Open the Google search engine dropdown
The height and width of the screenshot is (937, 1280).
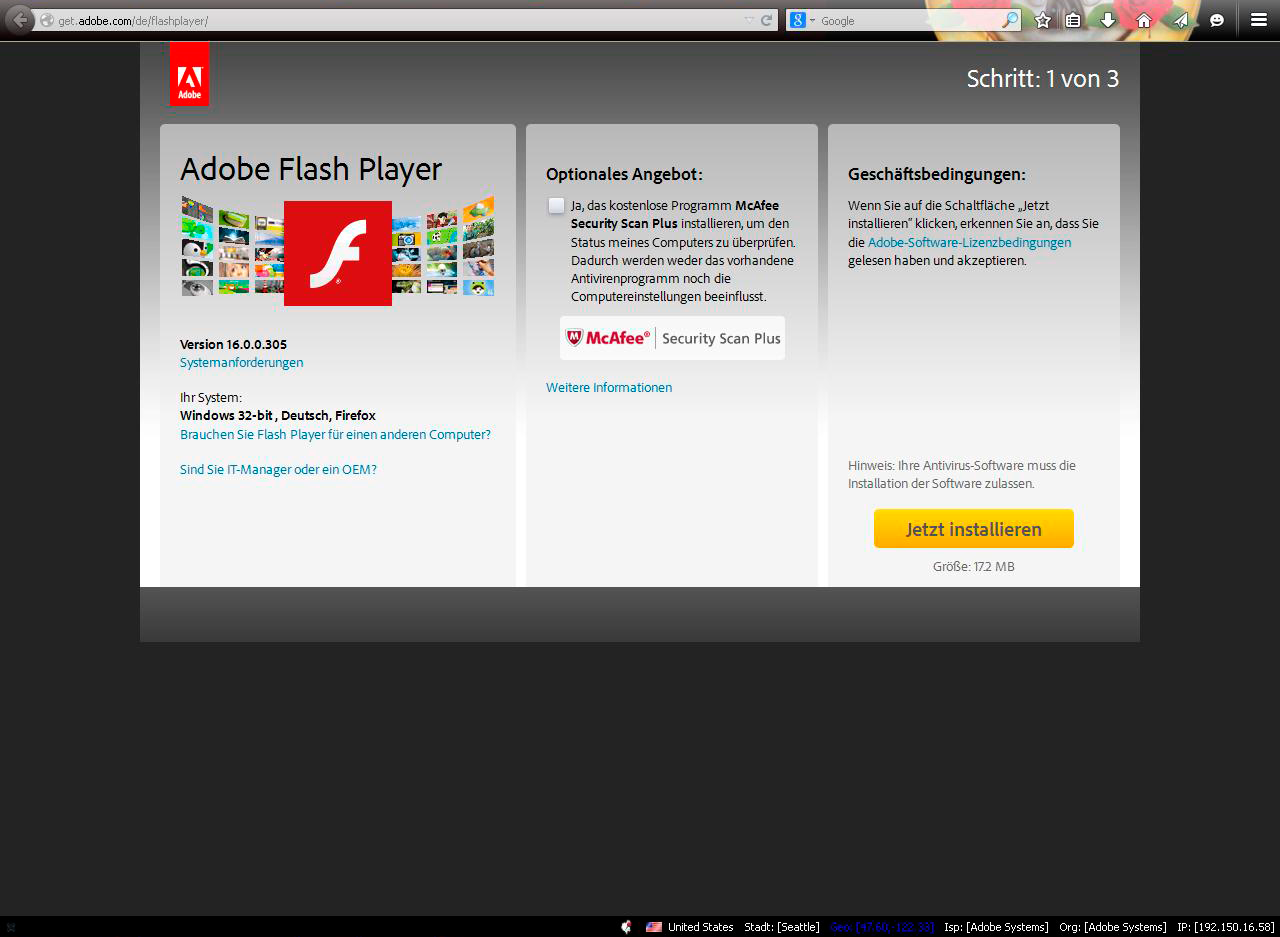(802, 20)
